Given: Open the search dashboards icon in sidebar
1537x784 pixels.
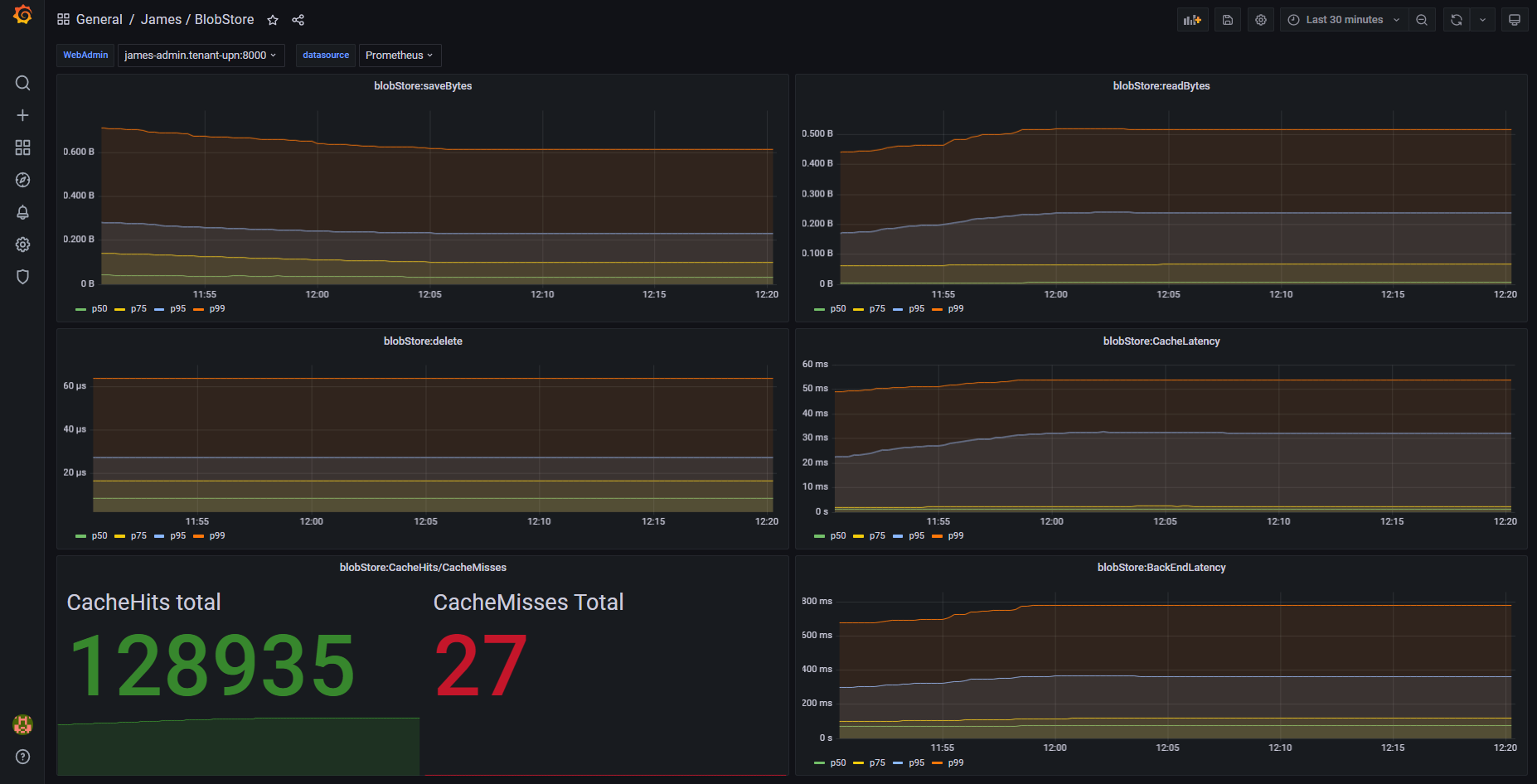Looking at the screenshot, I should point(22,83).
